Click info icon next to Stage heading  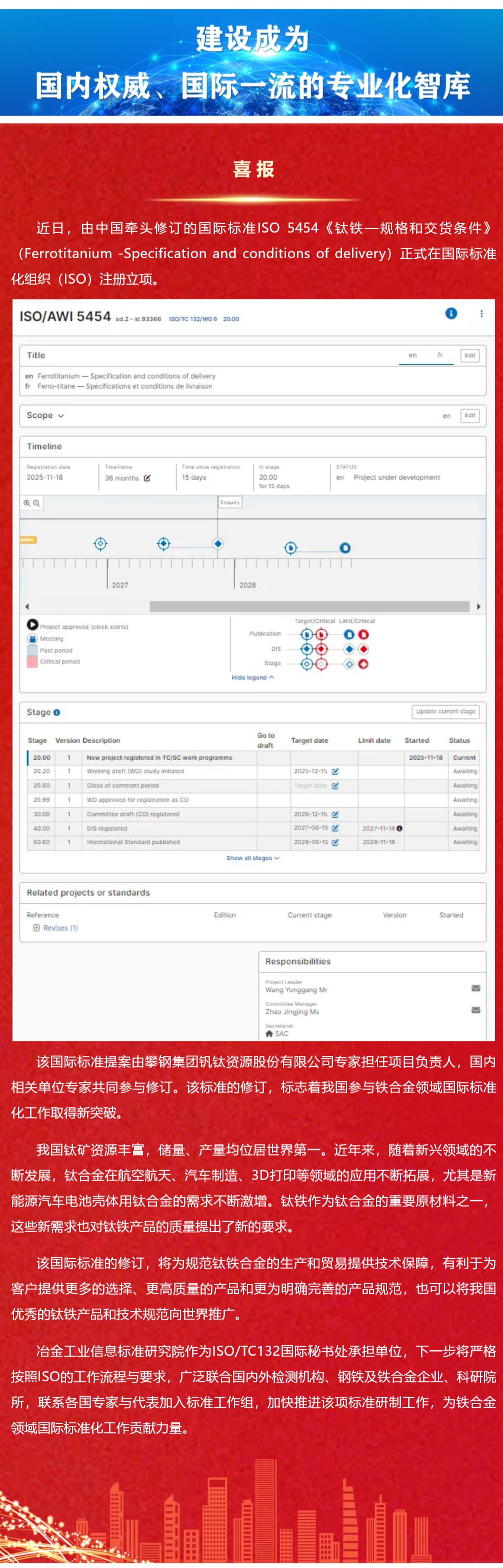pos(56,713)
